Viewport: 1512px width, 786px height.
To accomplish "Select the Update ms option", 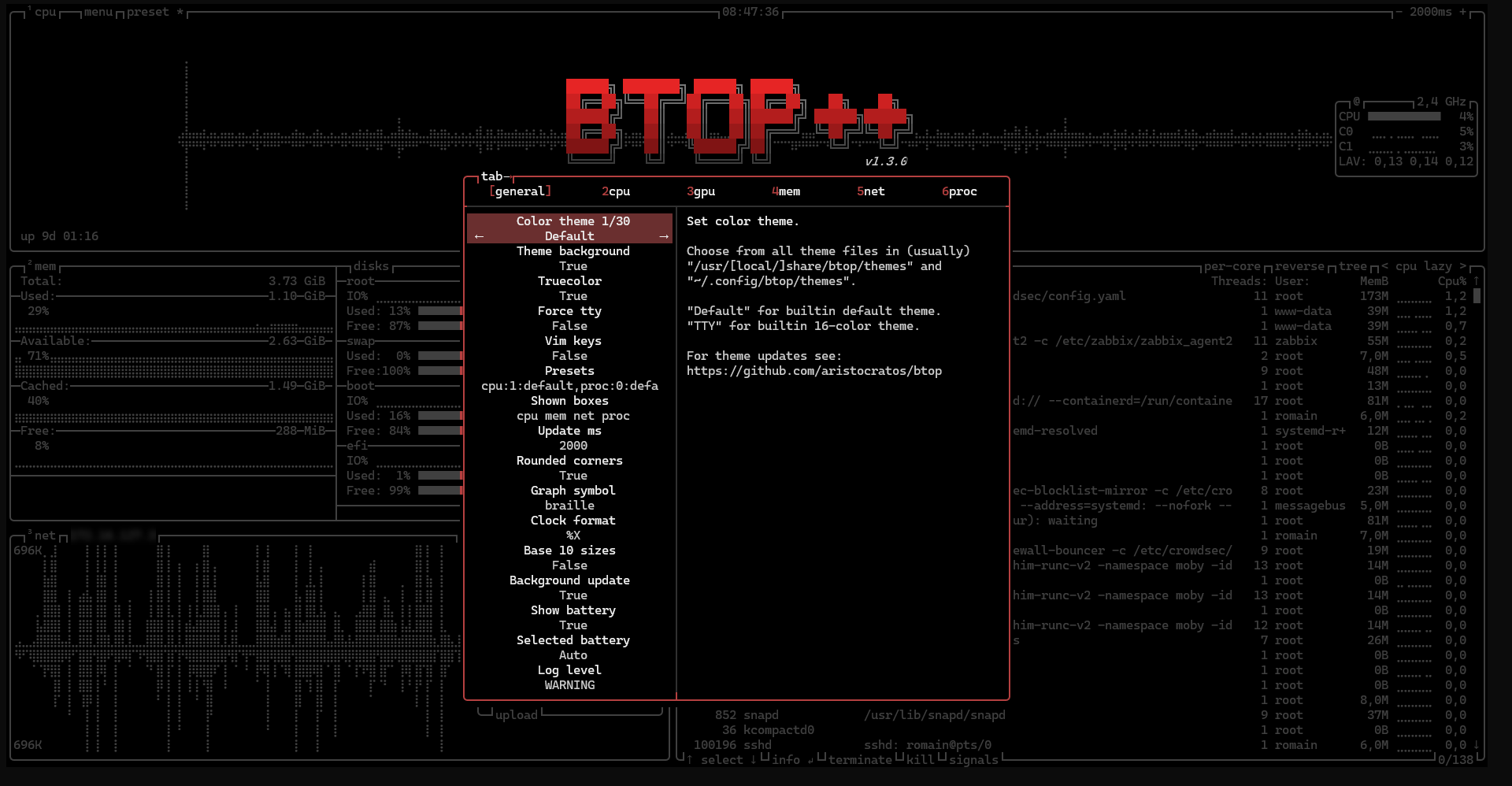I will click(569, 438).
